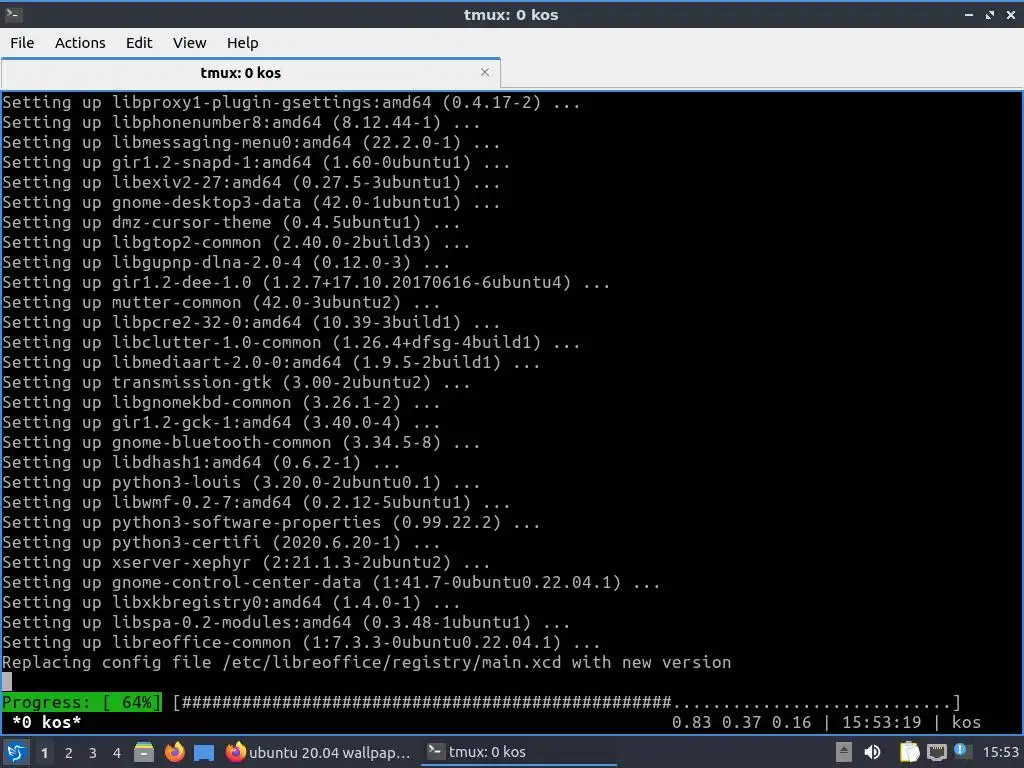Viewport: 1024px width, 768px height.
Task: Switch to the 'ubuntu 20.04 wallpap...' Firefox window
Action: pos(319,752)
